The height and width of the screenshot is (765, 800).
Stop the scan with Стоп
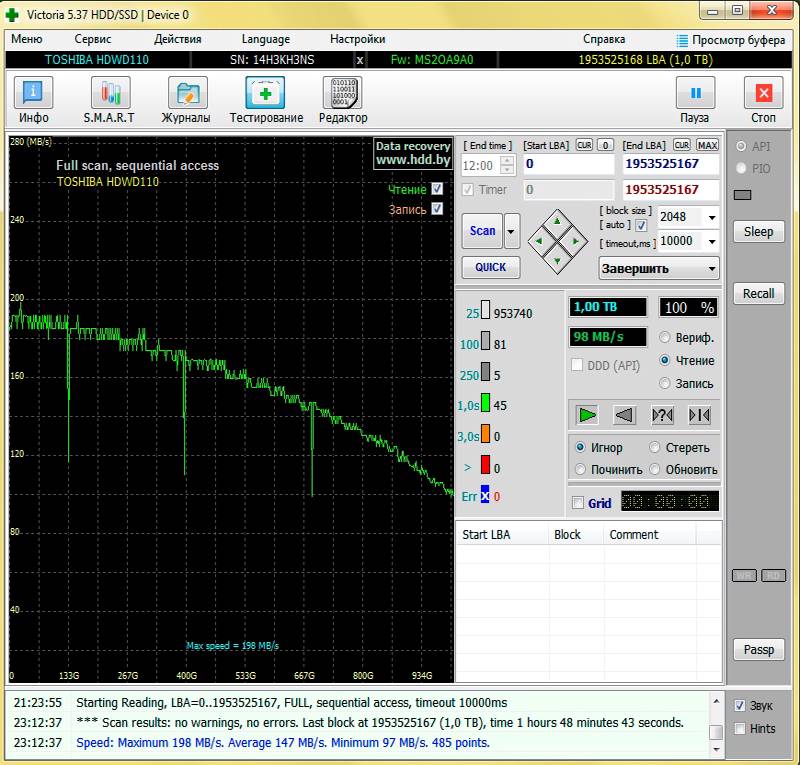[763, 101]
